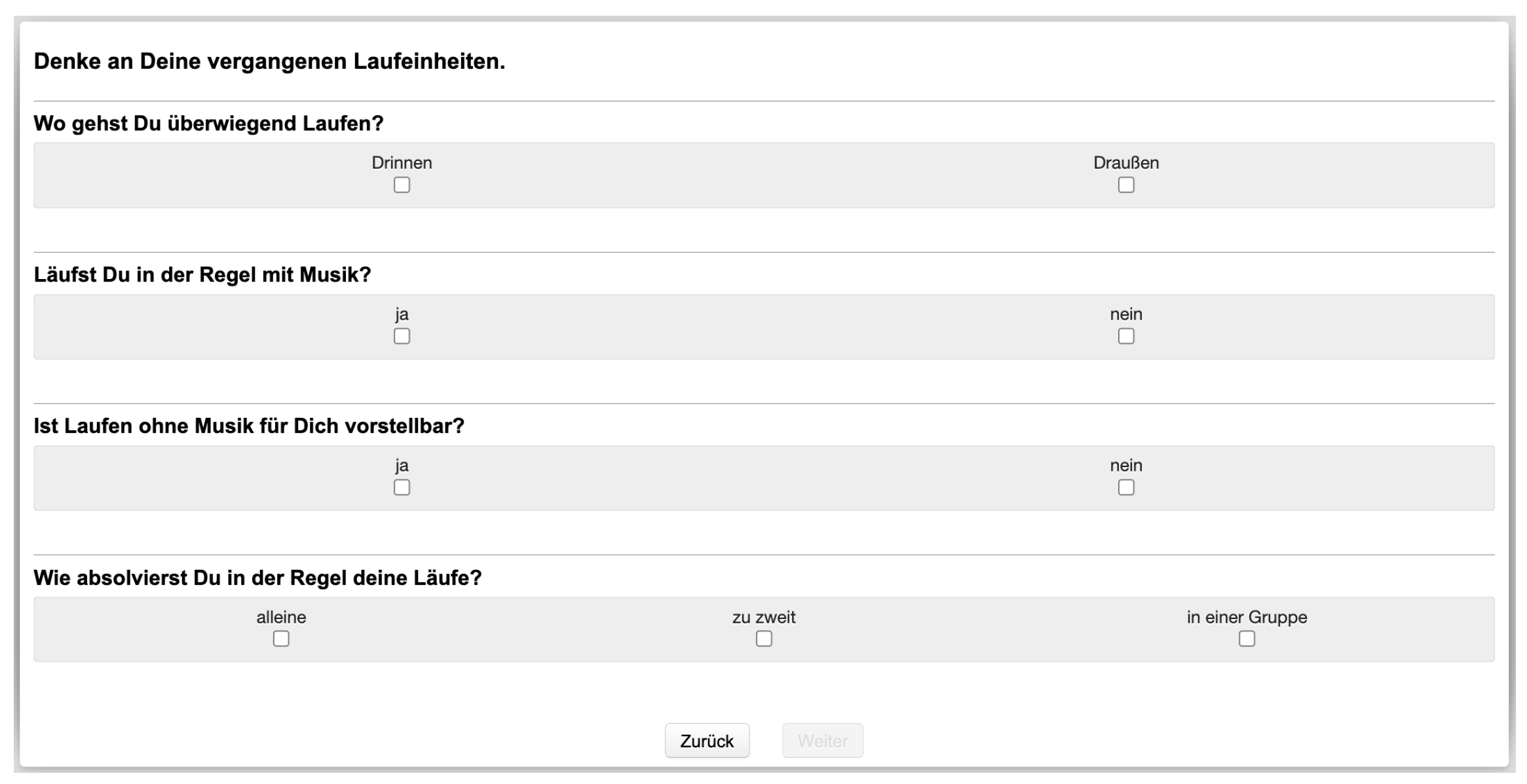Click 'ja' label under 'Läufst Du mit Musik'
Image resolution: width=1527 pixels, height=784 pixels.
(x=402, y=314)
